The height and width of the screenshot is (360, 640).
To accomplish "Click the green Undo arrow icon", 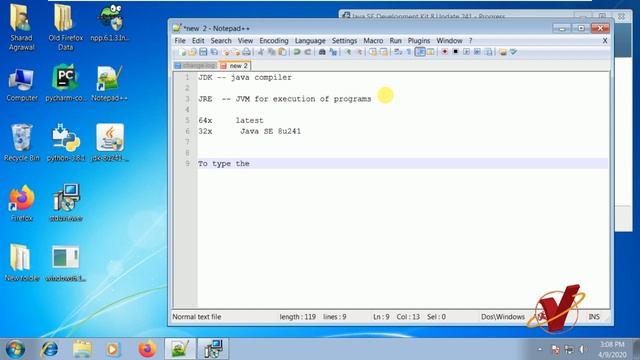I will pyautogui.click(x=297, y=52).
